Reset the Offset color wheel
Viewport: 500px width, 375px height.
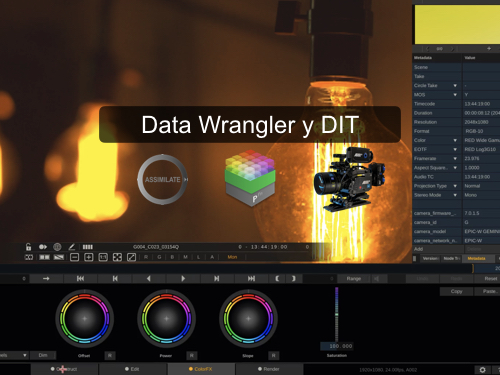tap(110, 356)
